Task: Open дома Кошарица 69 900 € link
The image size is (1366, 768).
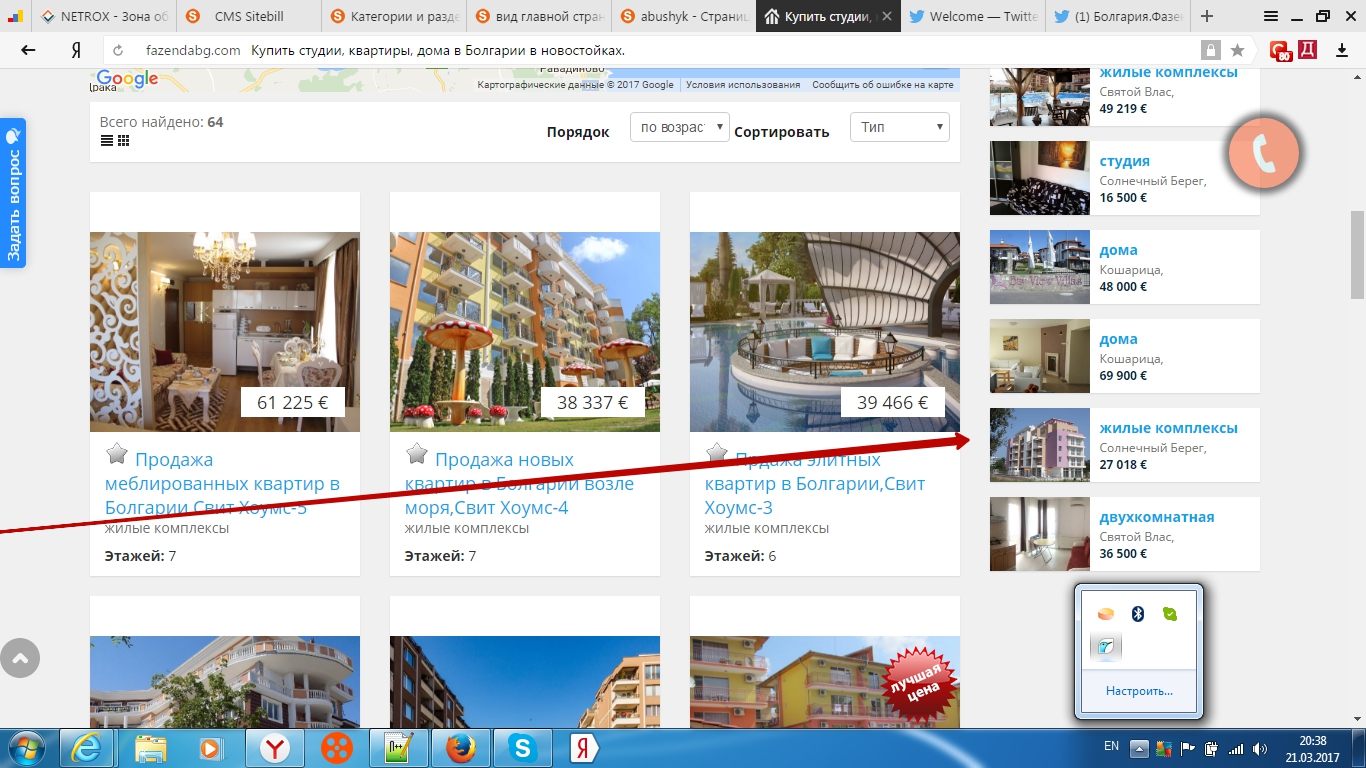Action: [1118, 339]
